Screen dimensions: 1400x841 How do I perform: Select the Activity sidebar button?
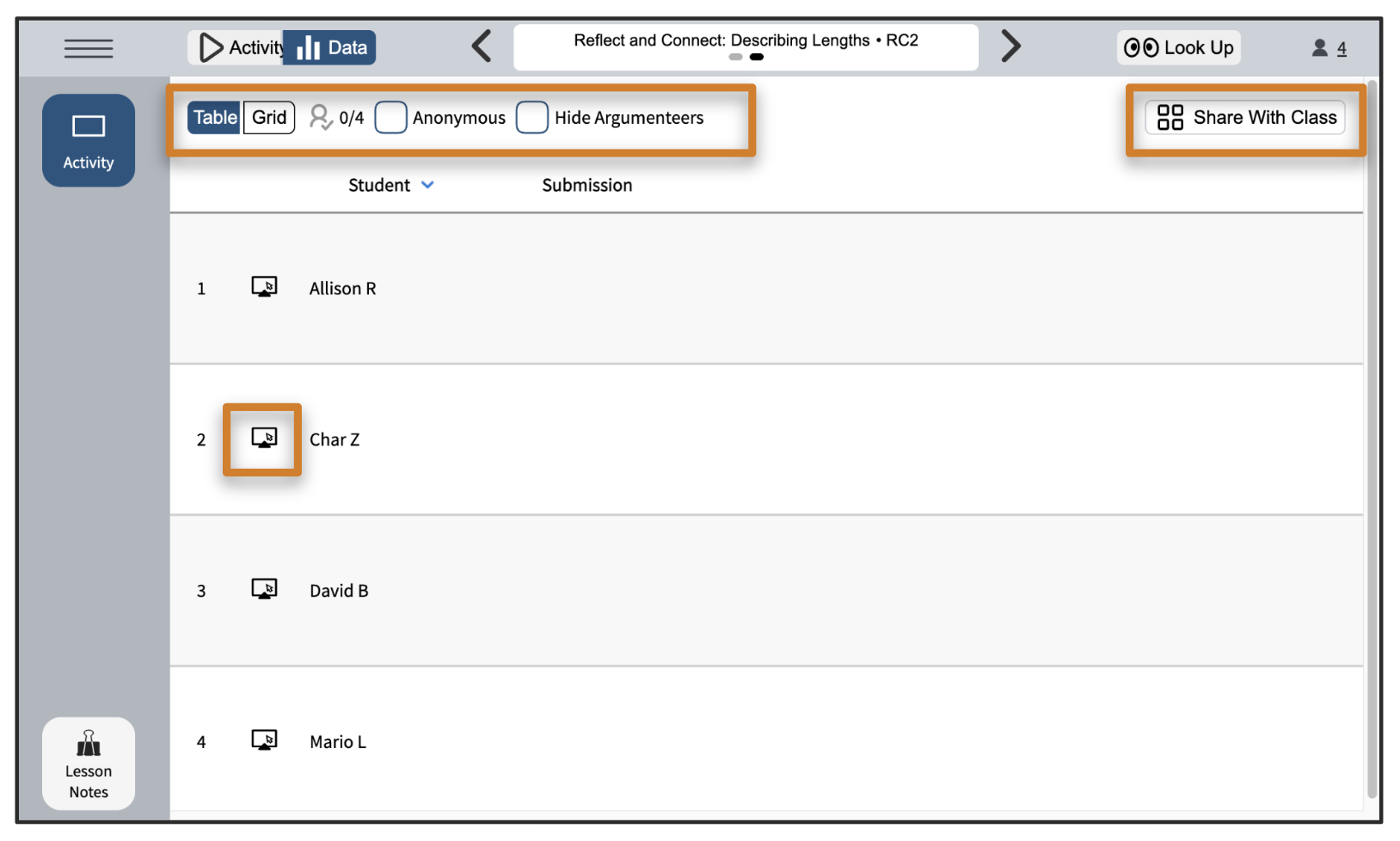(x=89, y=140)
